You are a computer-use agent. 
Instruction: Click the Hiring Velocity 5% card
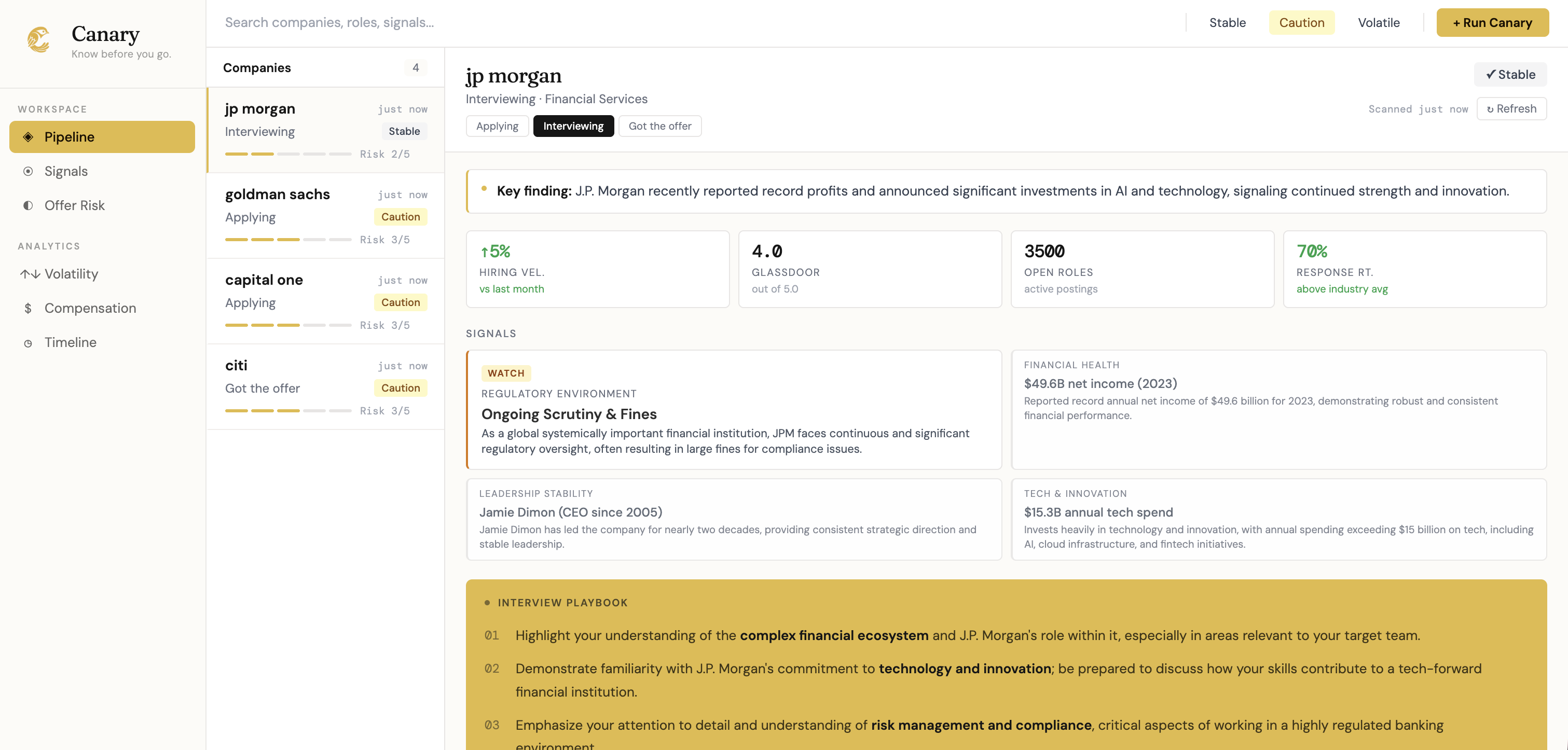pyautogui.click(x=598, y=269)
